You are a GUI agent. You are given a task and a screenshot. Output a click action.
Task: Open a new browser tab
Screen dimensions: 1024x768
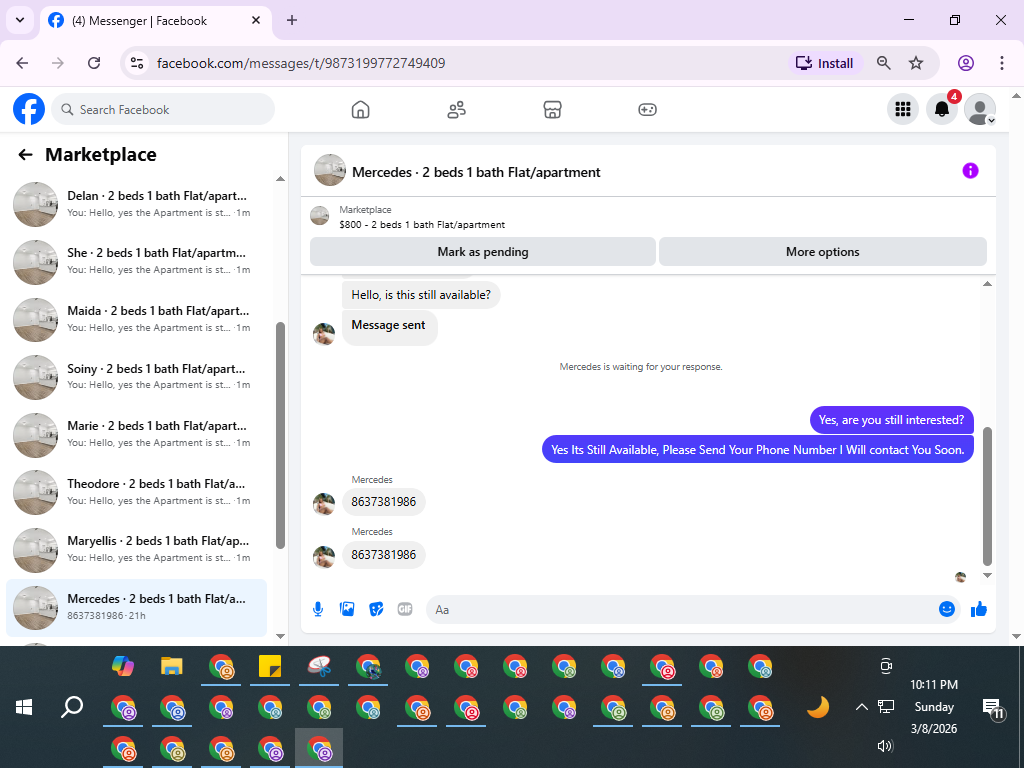point(292,20)
